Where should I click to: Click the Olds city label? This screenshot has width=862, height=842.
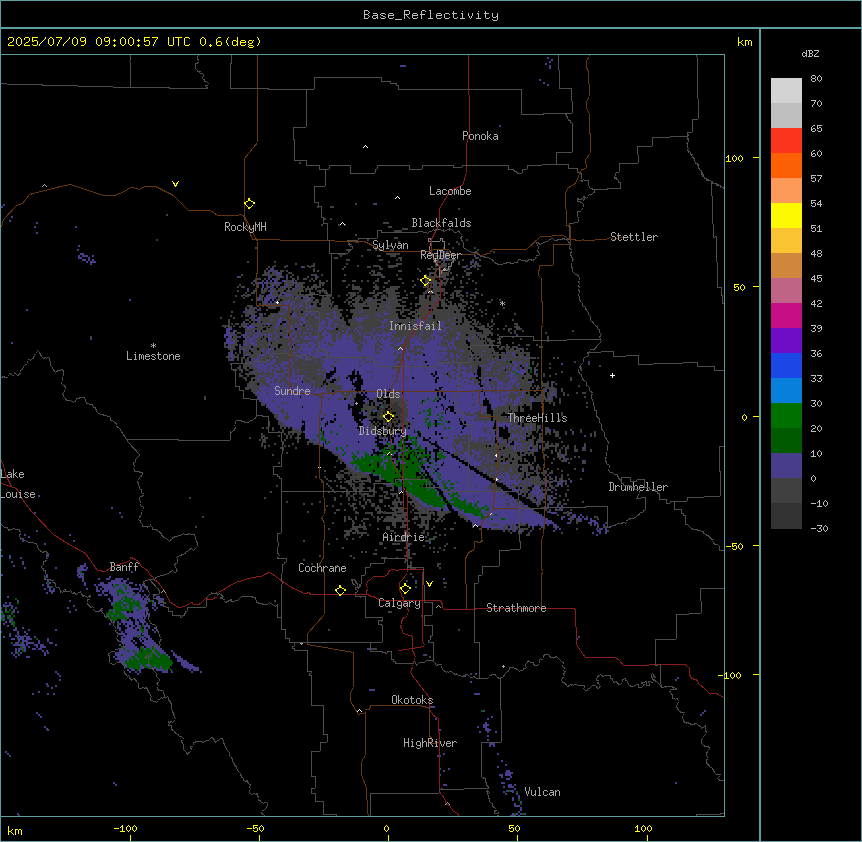[388, 394]
